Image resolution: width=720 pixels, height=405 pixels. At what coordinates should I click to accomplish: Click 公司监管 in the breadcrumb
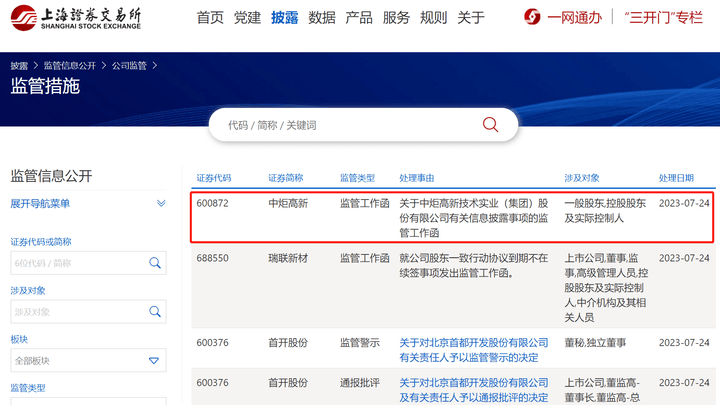tap(129, 66)
